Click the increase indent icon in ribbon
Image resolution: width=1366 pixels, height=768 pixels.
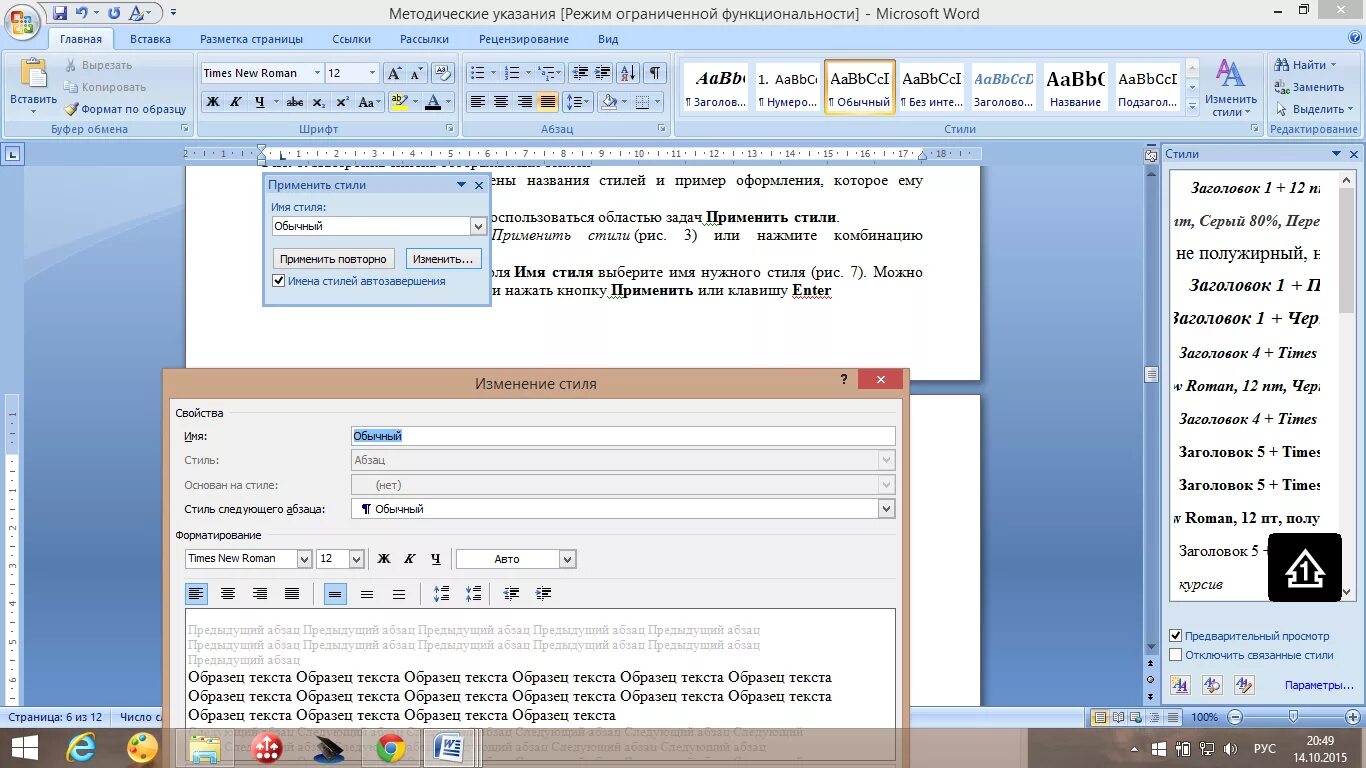coord(603,73)
